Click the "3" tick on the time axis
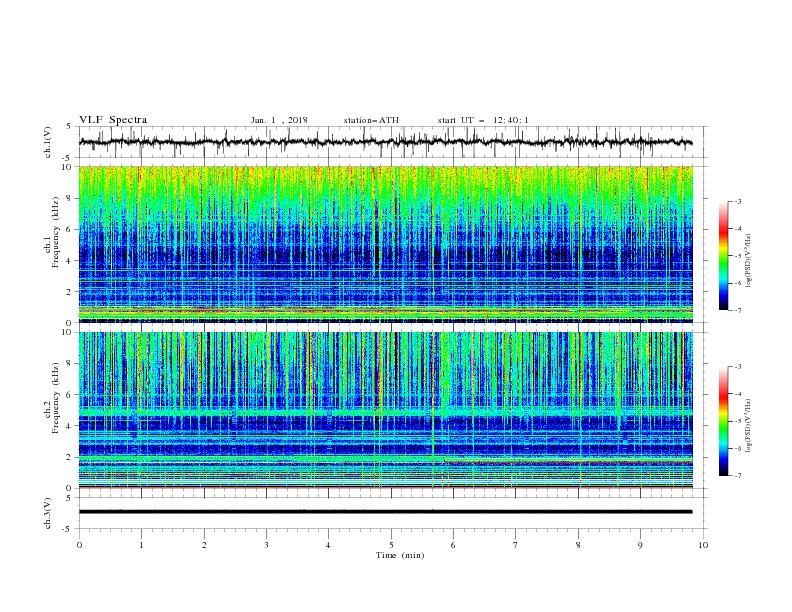 point(267,545)
